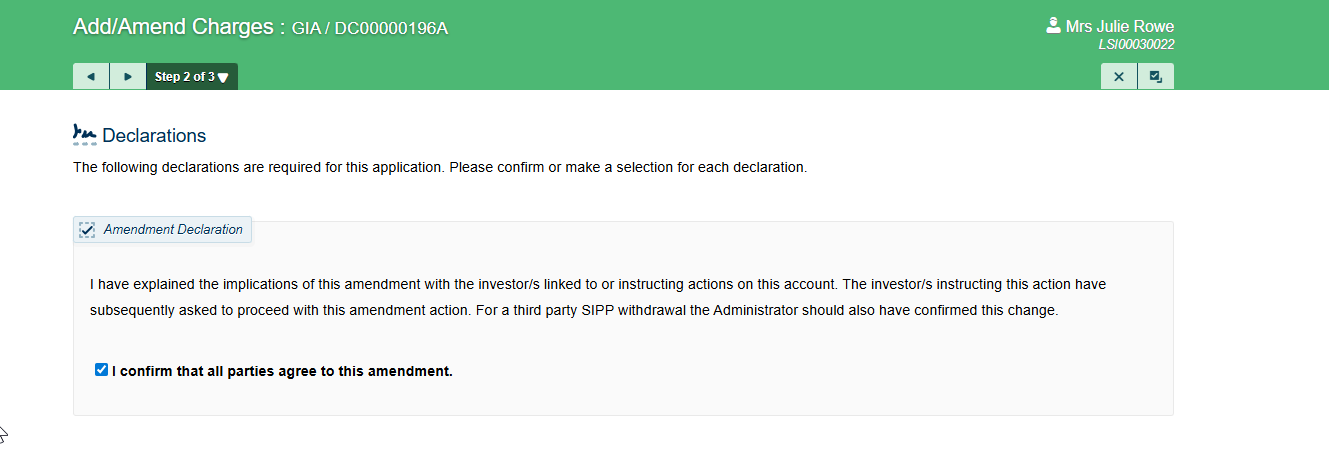Expand the white caret beside the step label
Image resolution: width=1329 pixels, height=451 pixels.
point(223,78)
